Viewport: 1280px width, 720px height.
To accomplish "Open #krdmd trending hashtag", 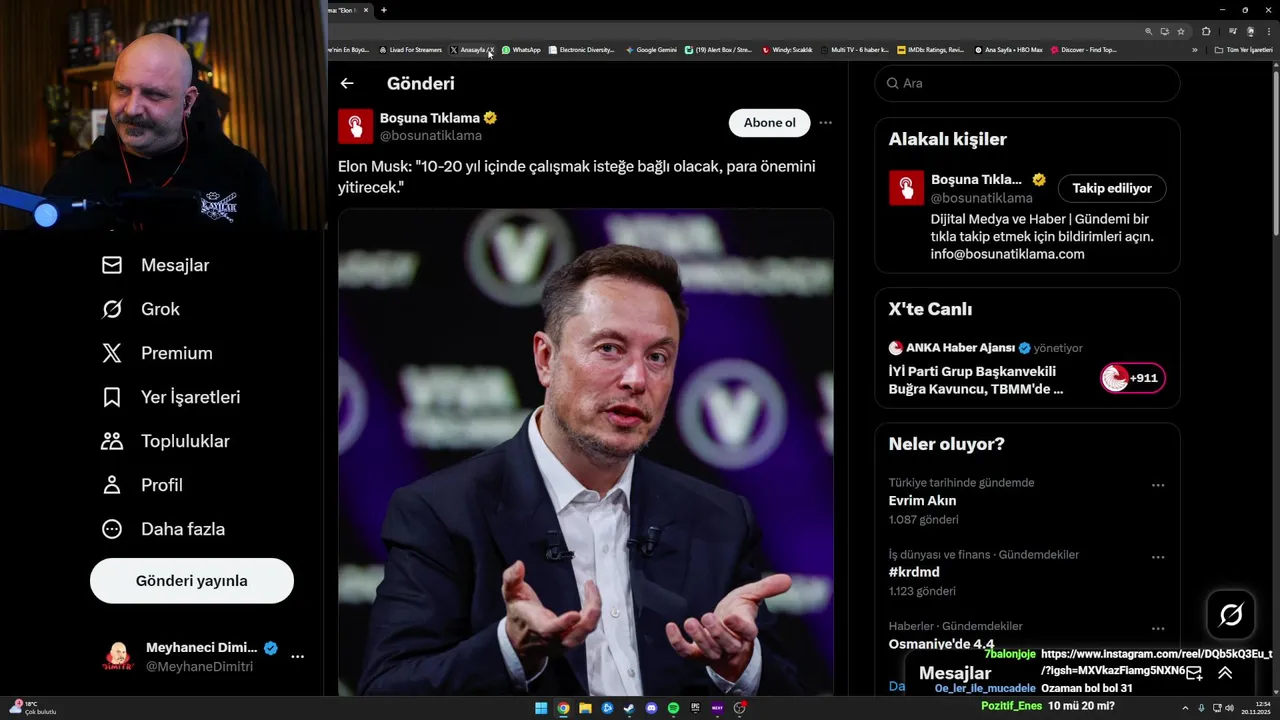I will coord(914,573).
